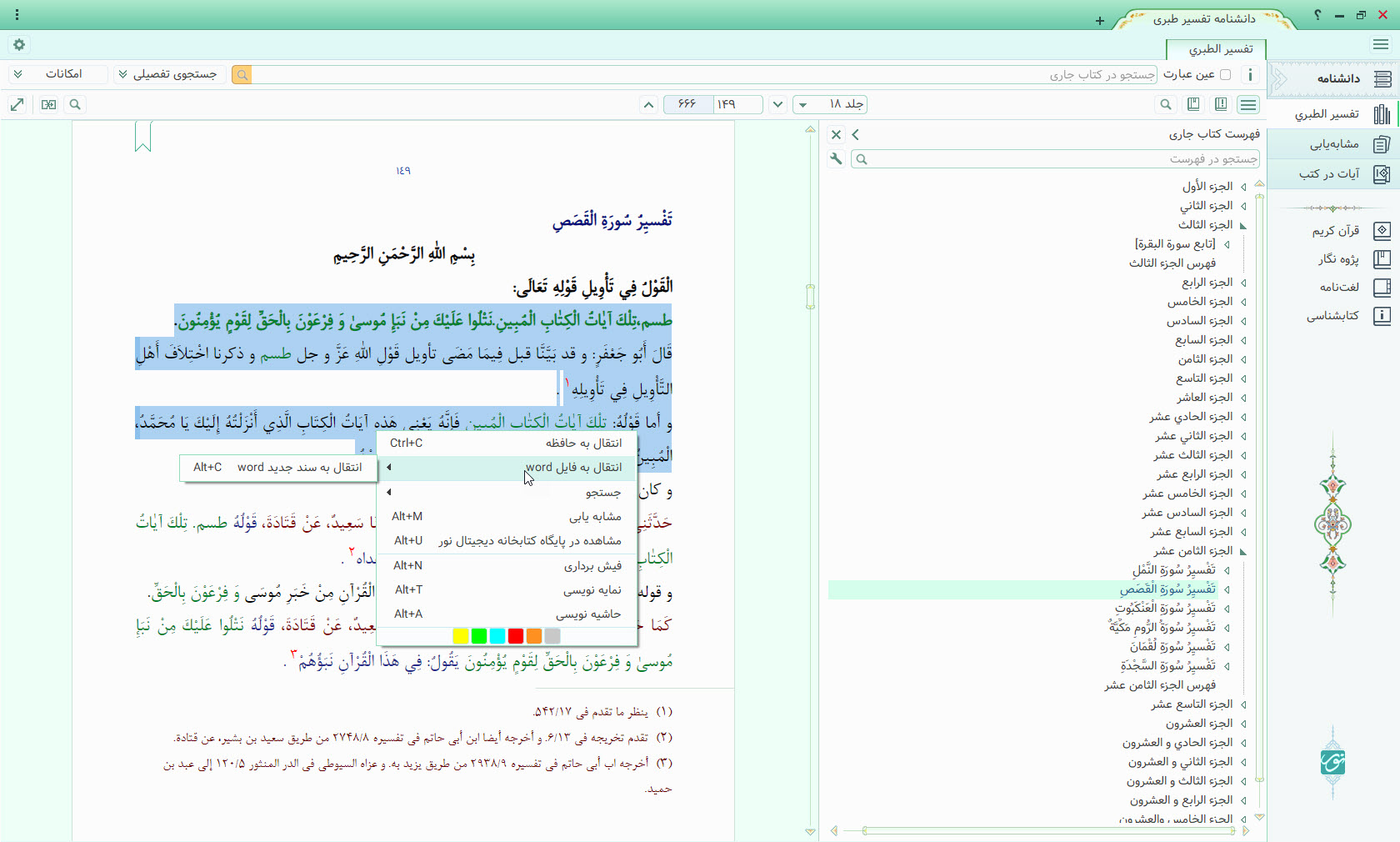
Task: Toggle the عین عبارت checkbox
Action: (1225, 75)
